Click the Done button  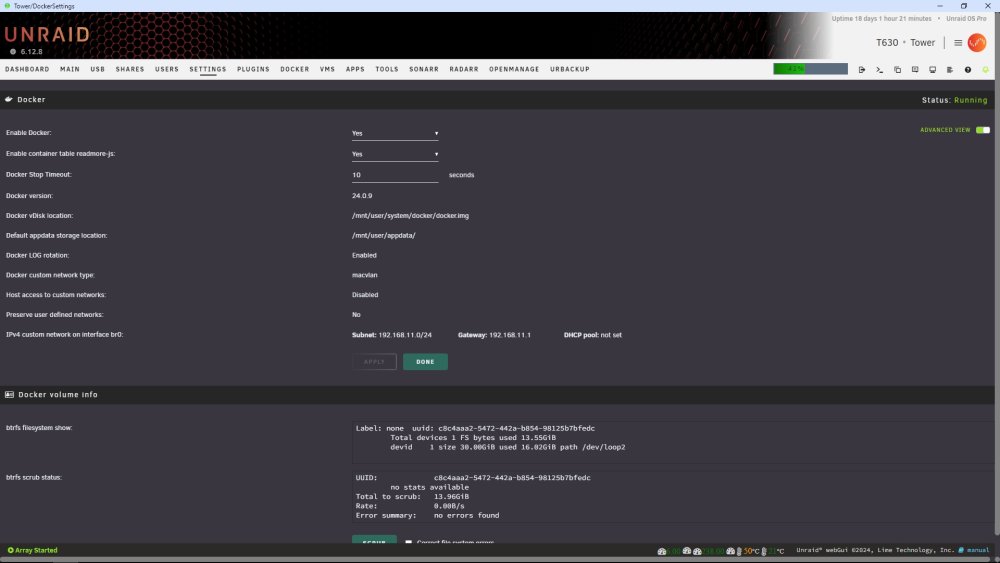click(425, 362)
